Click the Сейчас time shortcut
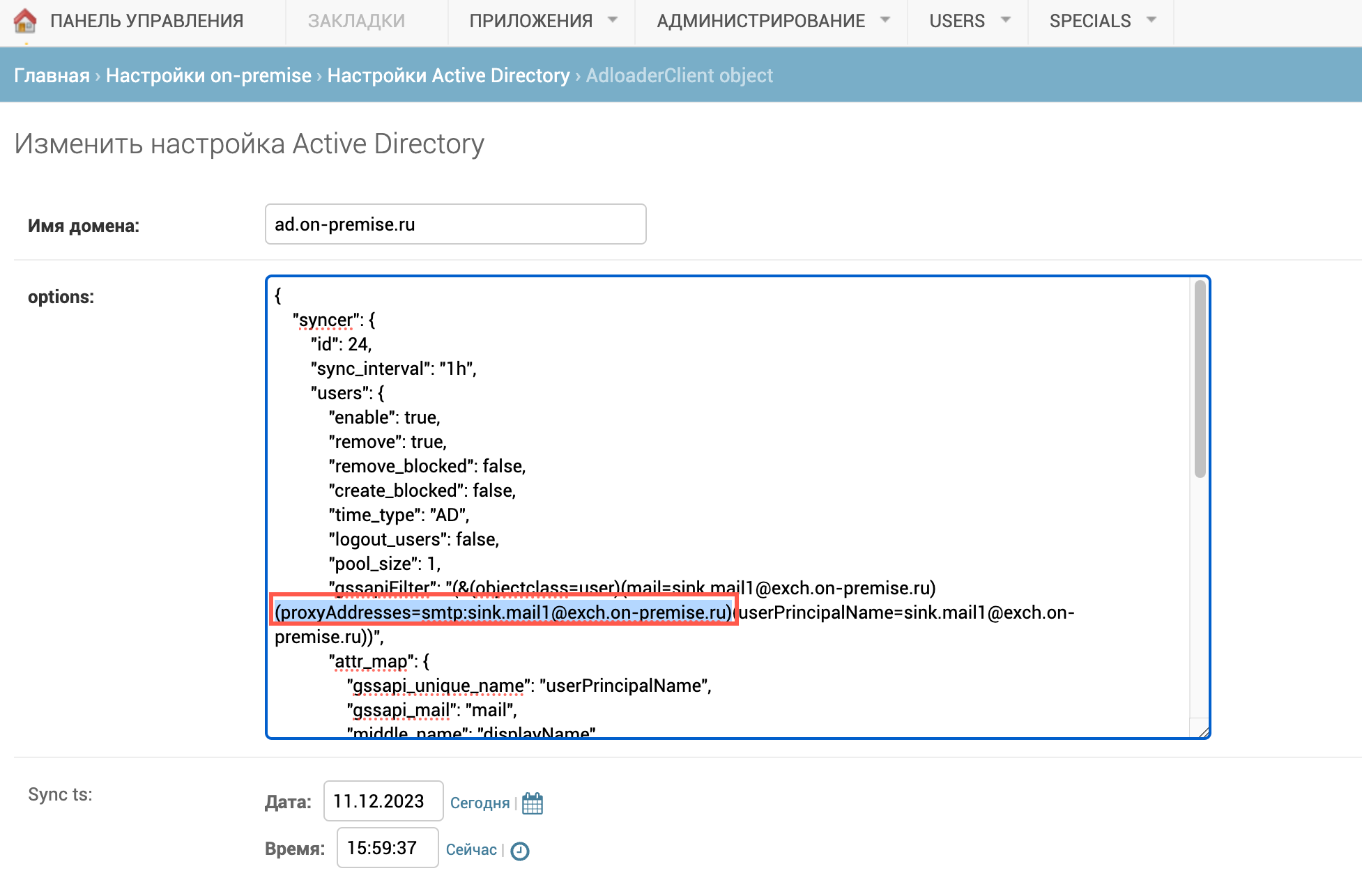1362x896 pixels. tap(471, 849)
